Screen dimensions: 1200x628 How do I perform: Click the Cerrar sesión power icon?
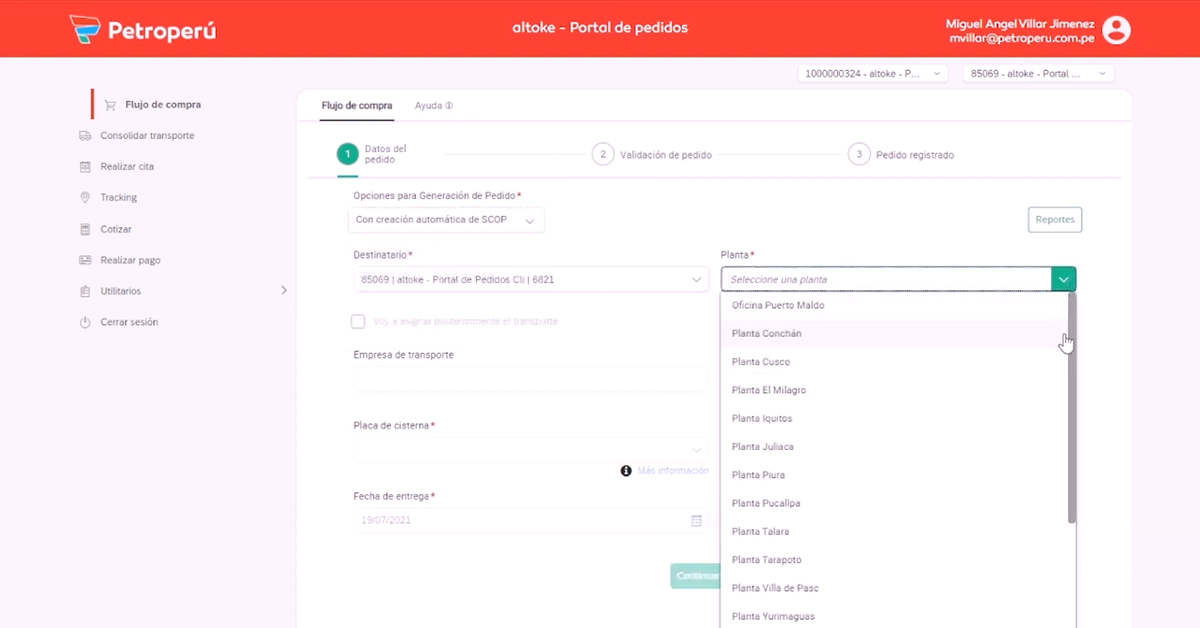point(85,323)
